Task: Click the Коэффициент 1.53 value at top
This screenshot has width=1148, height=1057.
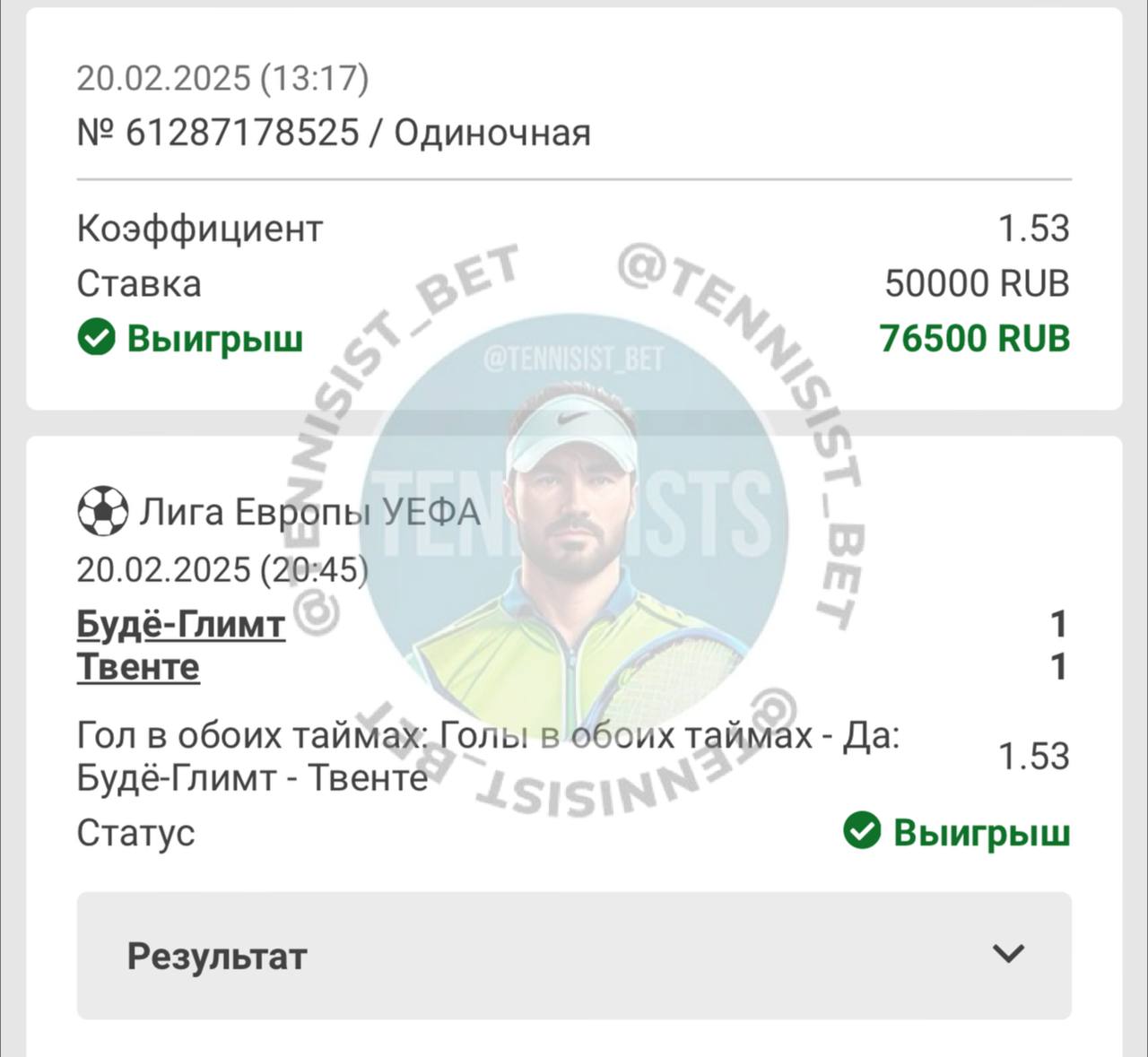Action: coord(1034,229)
